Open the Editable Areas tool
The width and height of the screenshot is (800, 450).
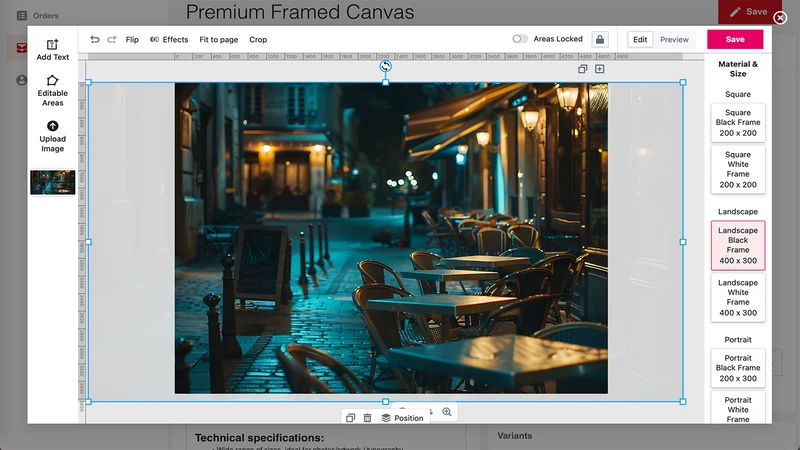[52, 91]
